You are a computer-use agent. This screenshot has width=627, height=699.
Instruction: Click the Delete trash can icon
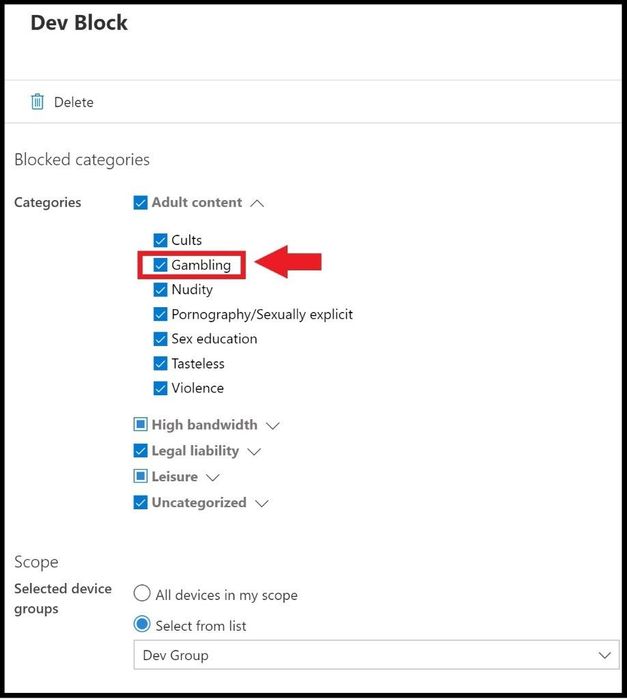37,102
